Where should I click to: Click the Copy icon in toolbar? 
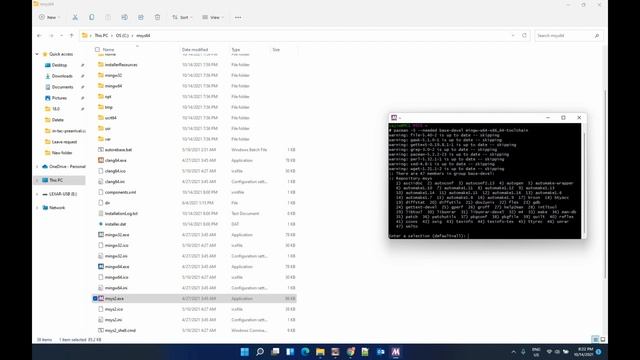pos(91,17)
